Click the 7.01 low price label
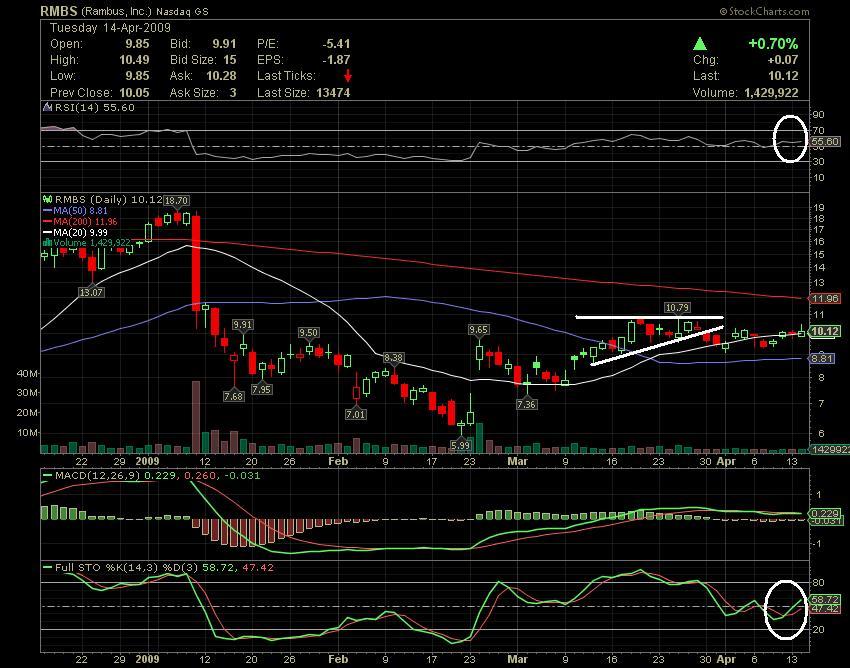 356,414
